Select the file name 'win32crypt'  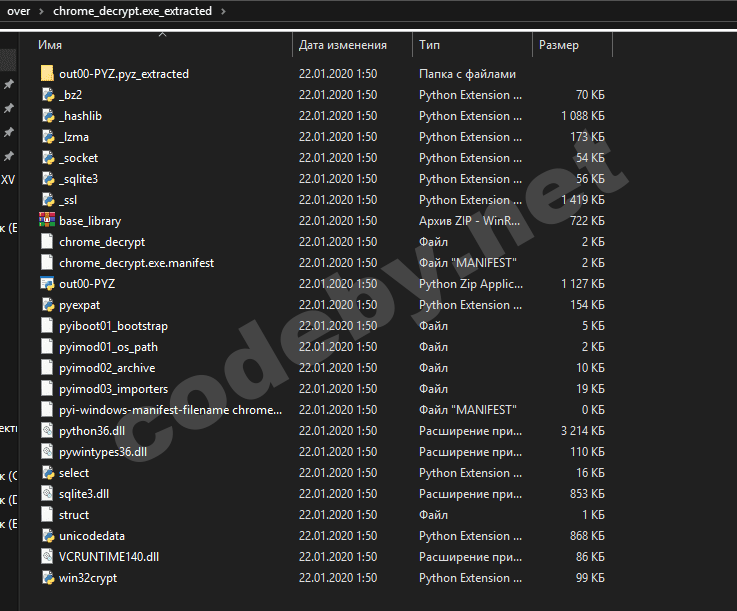pyautogui.click(x=88, y=578)
